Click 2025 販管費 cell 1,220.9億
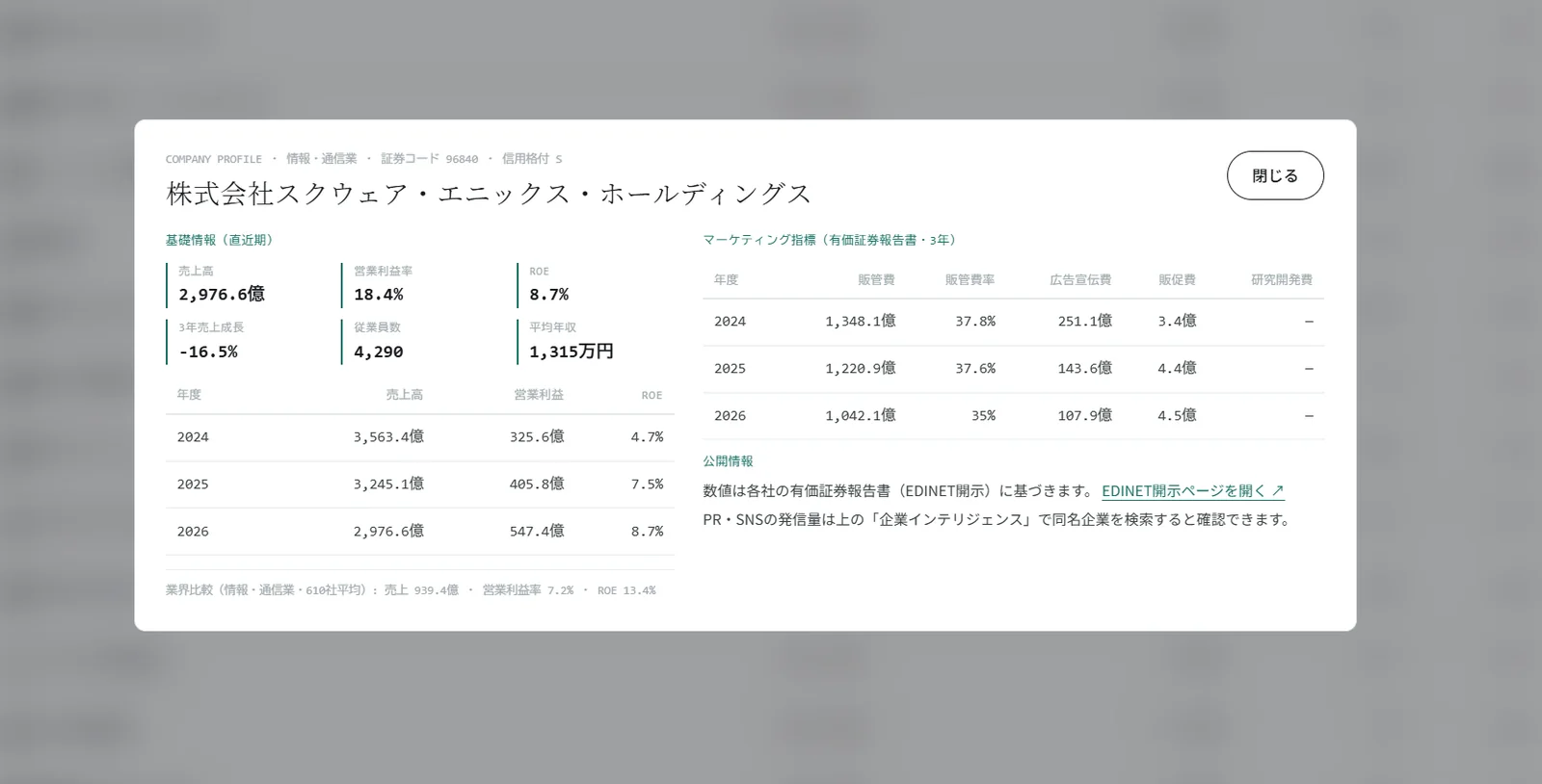The height and width of the screenshot is (784, 1542). pyautogui.click(x=861, y=368)
